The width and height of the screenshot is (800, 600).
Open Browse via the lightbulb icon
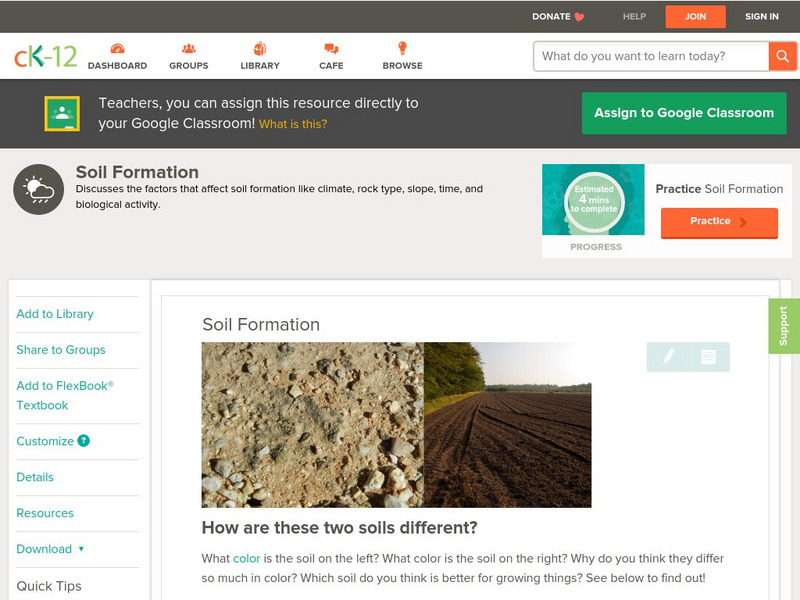point(401,47)
